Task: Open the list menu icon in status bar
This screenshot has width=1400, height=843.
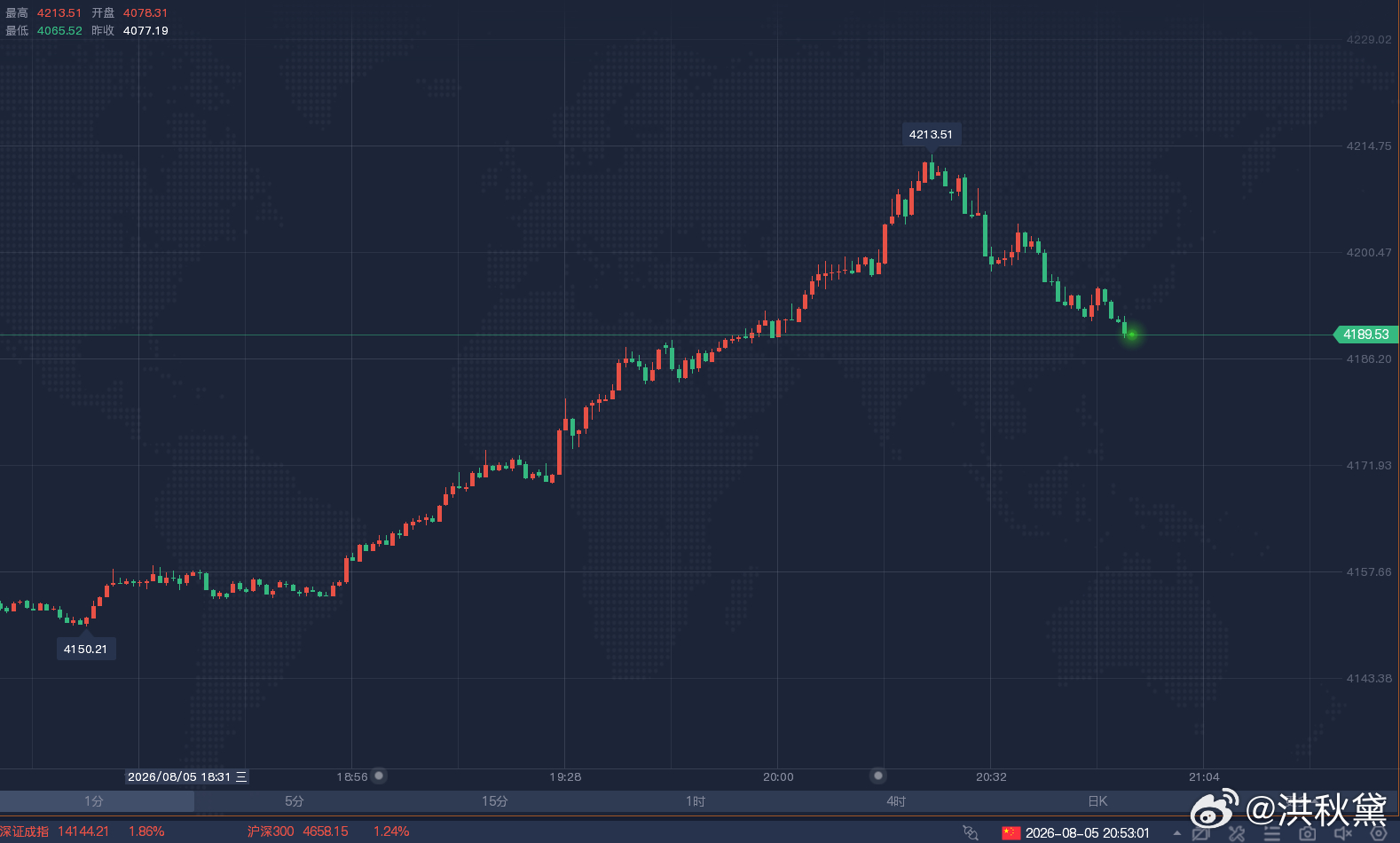Action: pos(1272,833)
